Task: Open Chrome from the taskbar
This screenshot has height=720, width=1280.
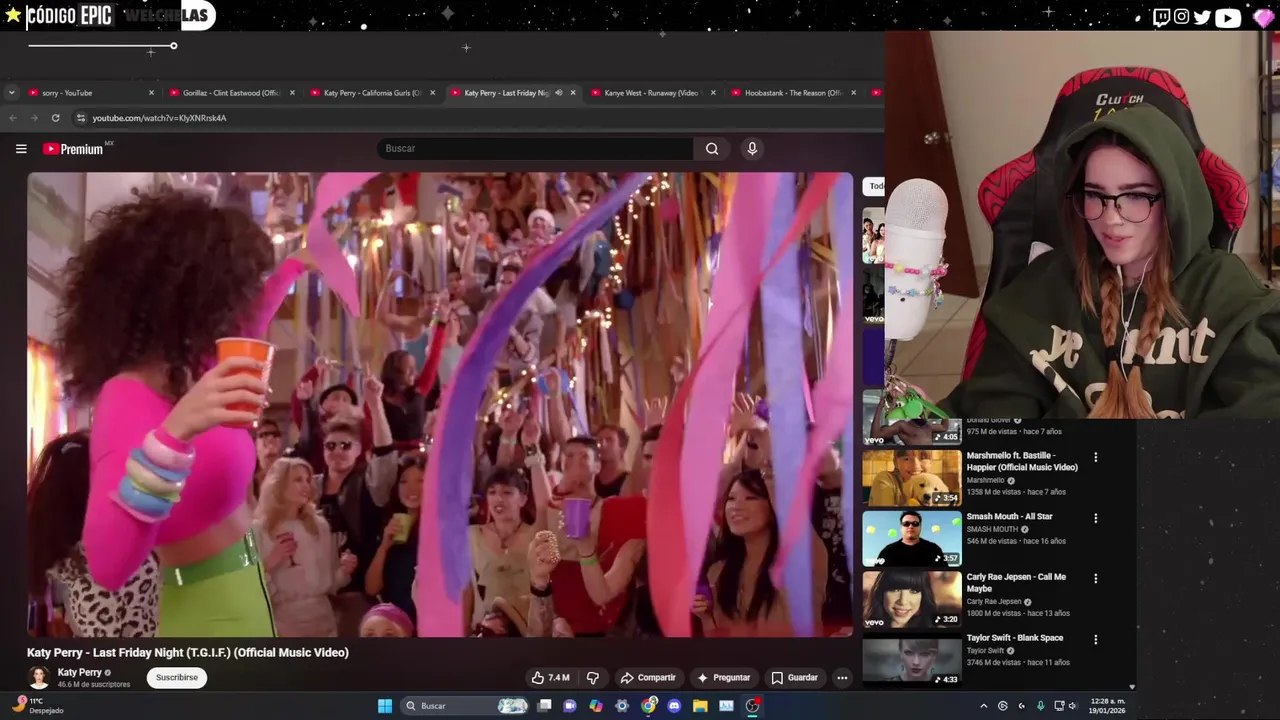Action: pos(648,706)
